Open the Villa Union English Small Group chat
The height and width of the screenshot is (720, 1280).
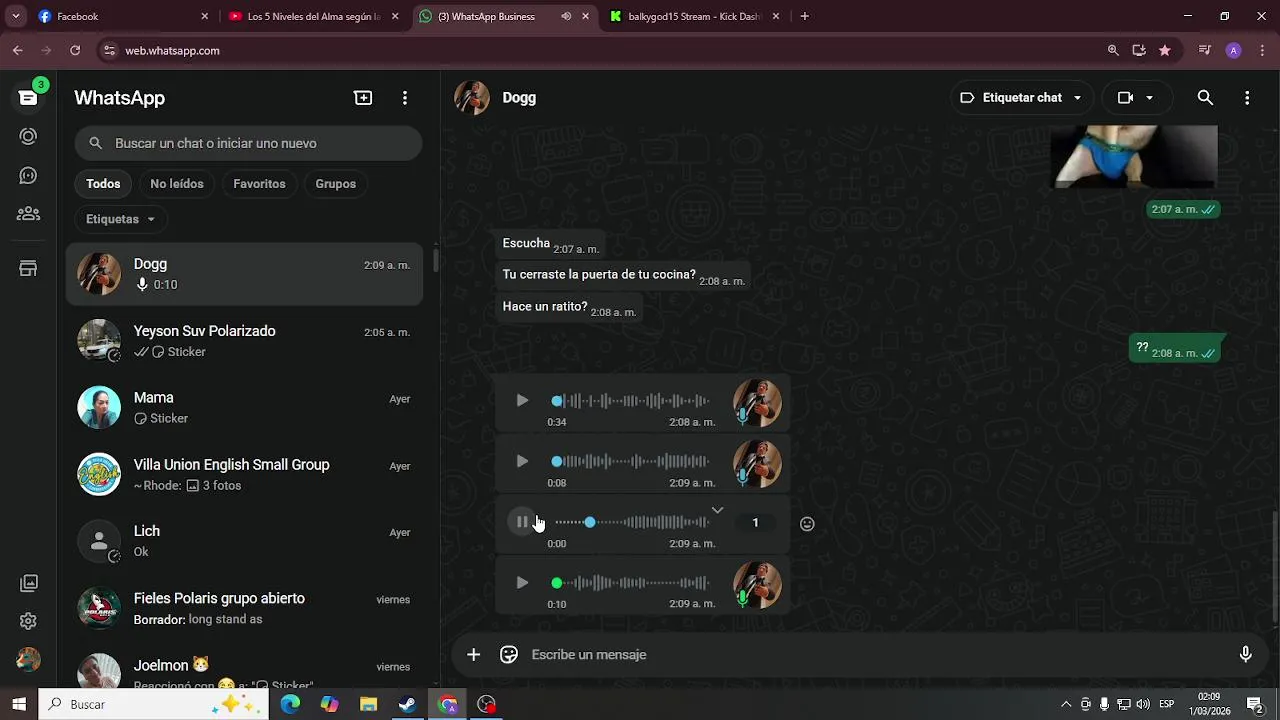[244, 475]
